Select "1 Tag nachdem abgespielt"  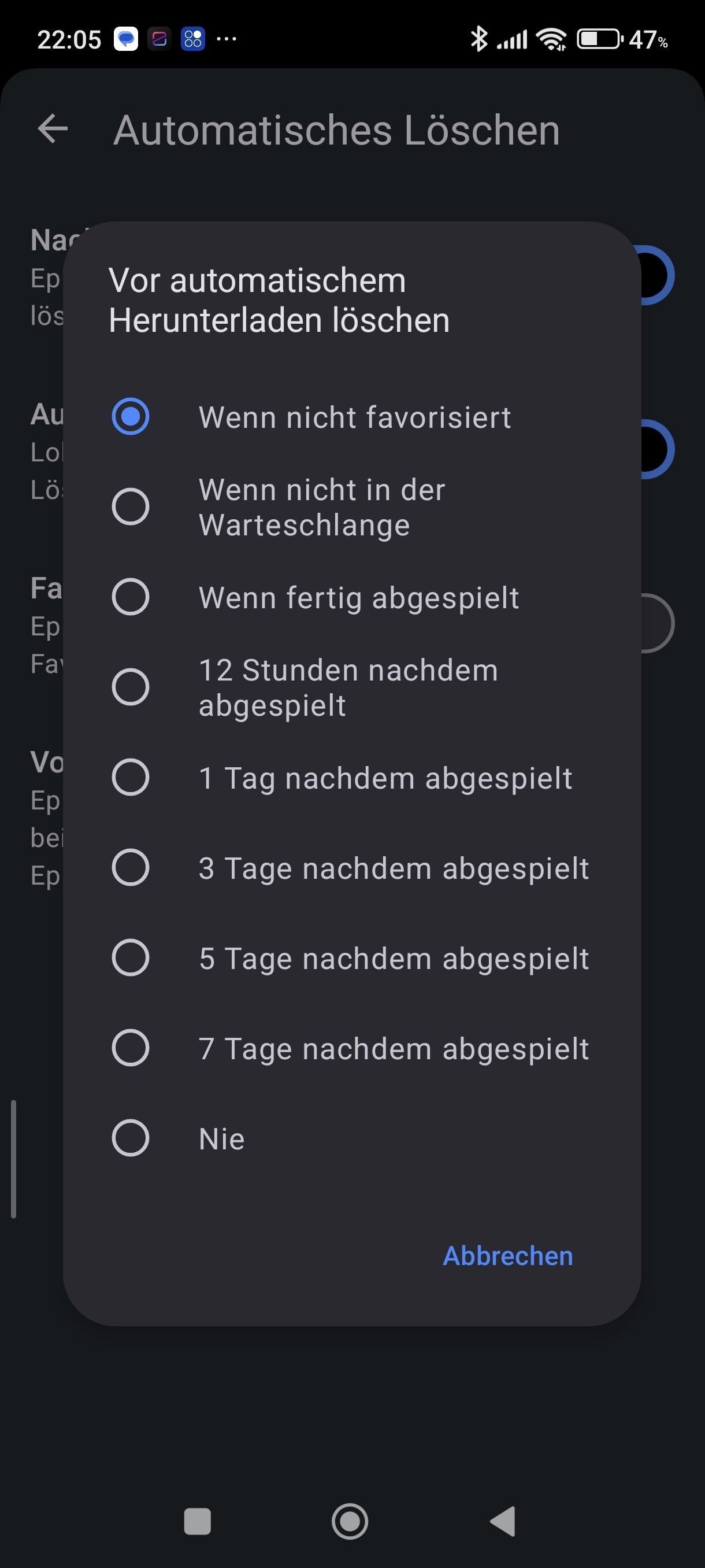point(131,777)
